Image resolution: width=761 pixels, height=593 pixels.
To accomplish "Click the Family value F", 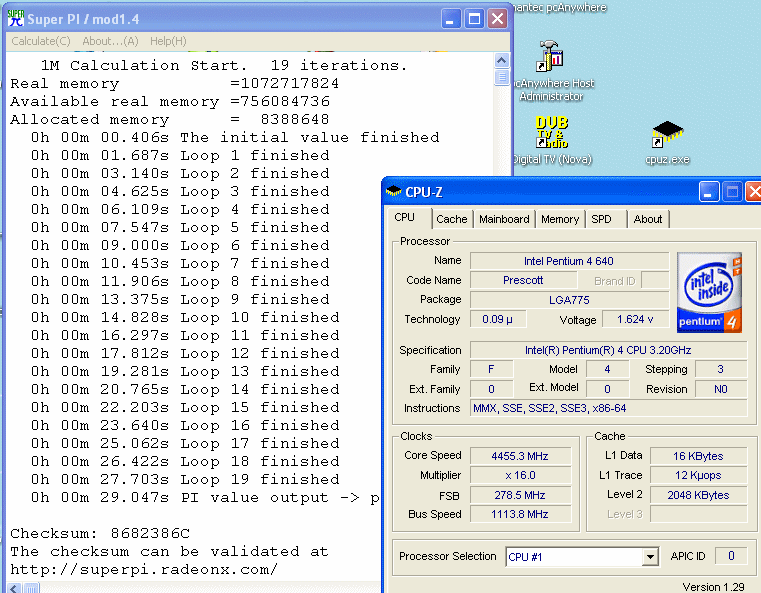I will point(491,370).
